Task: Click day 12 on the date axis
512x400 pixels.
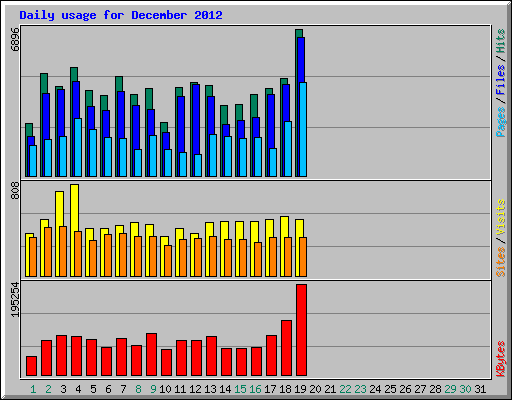Action: pos(195,389)
